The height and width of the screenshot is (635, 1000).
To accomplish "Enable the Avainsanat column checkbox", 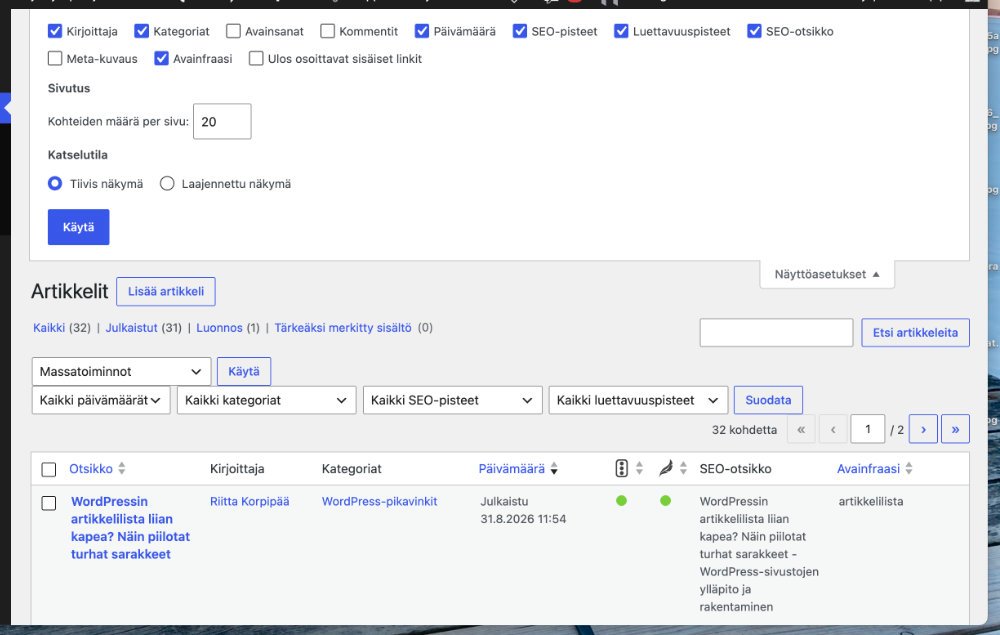I will (233, 31).
